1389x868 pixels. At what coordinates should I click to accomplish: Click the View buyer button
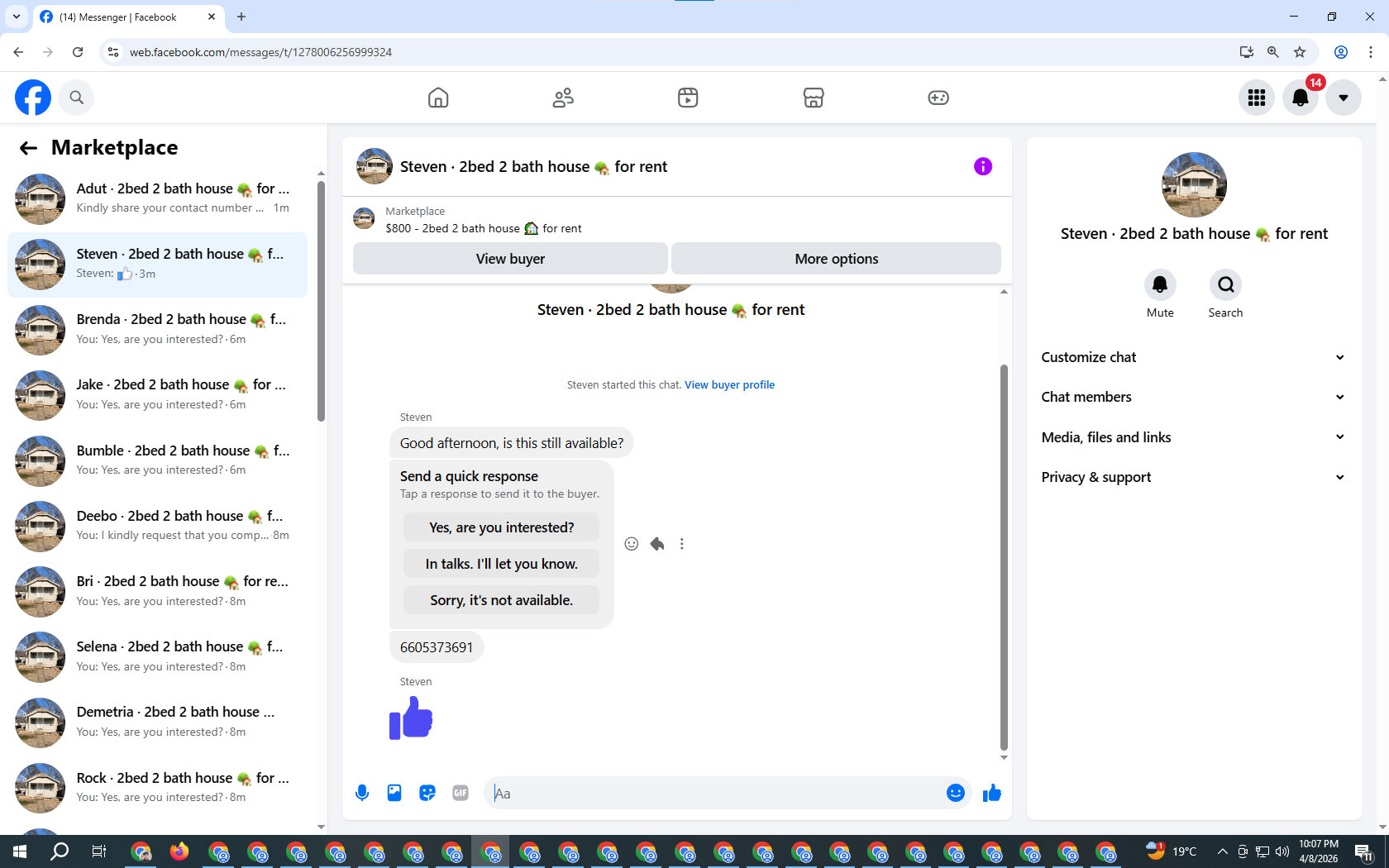(x=510, y=259)
